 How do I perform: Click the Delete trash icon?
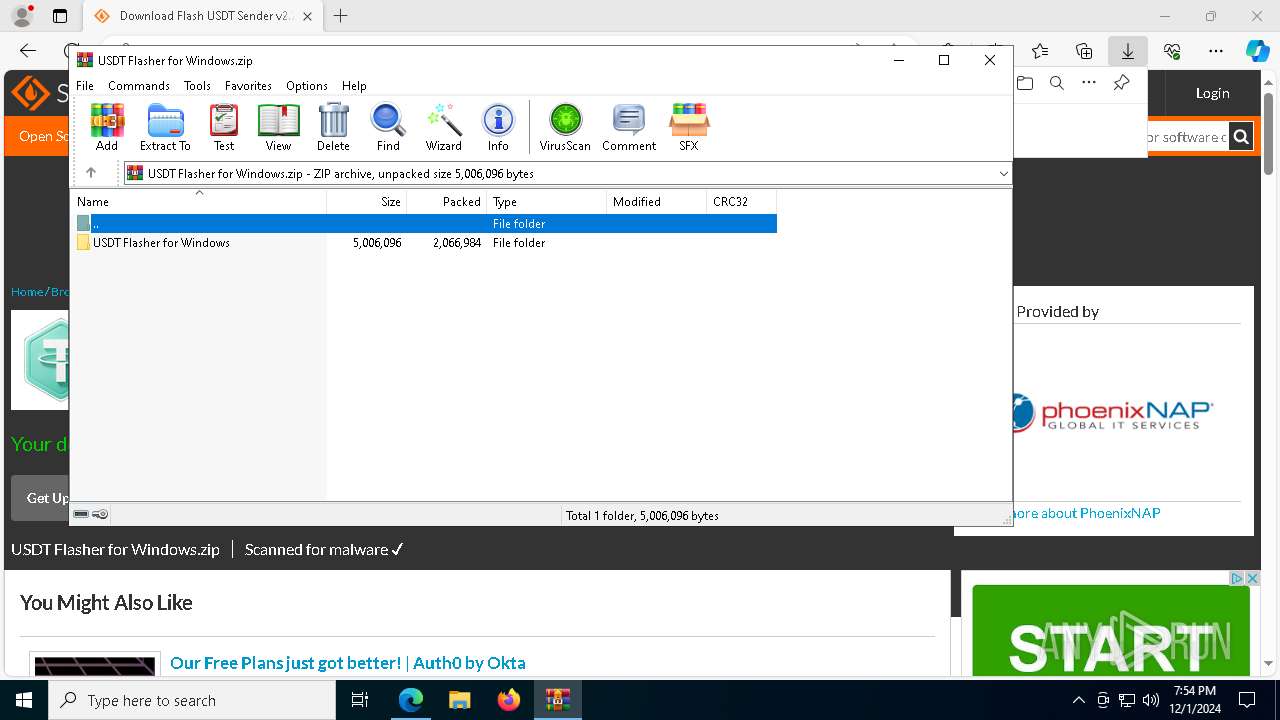[333, 127]
